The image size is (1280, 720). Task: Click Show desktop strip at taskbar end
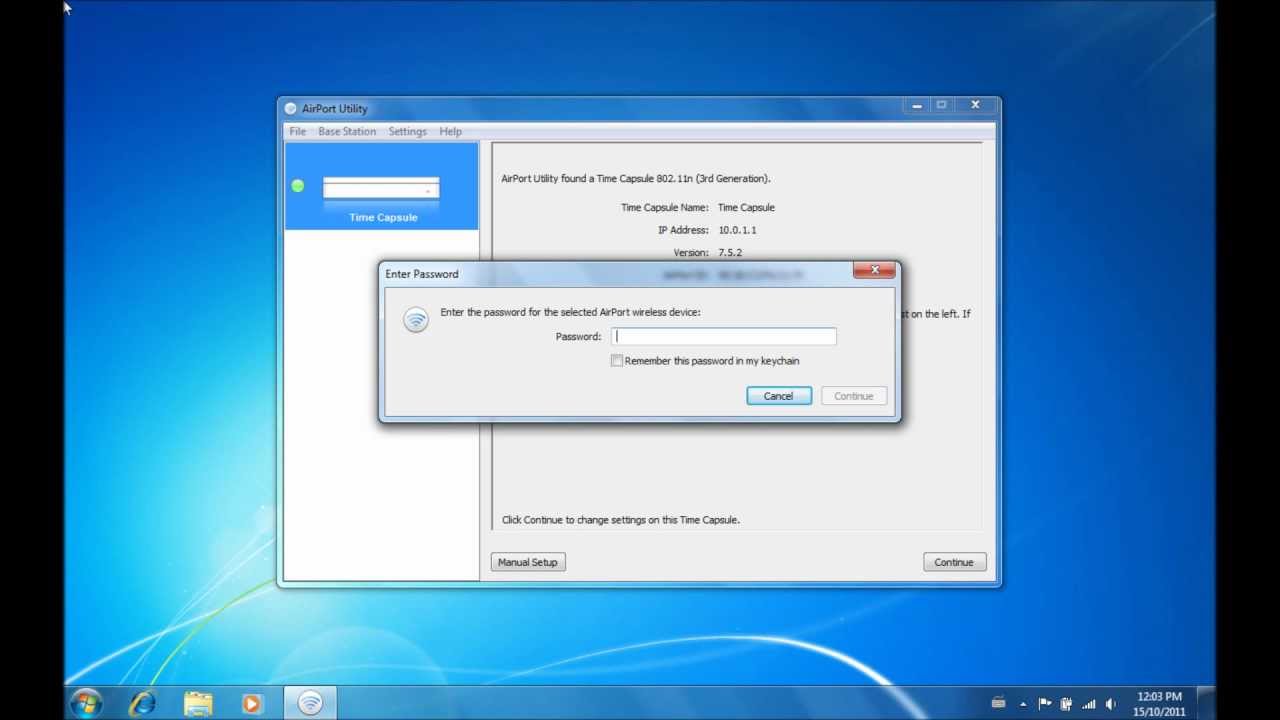point(1207,703)
